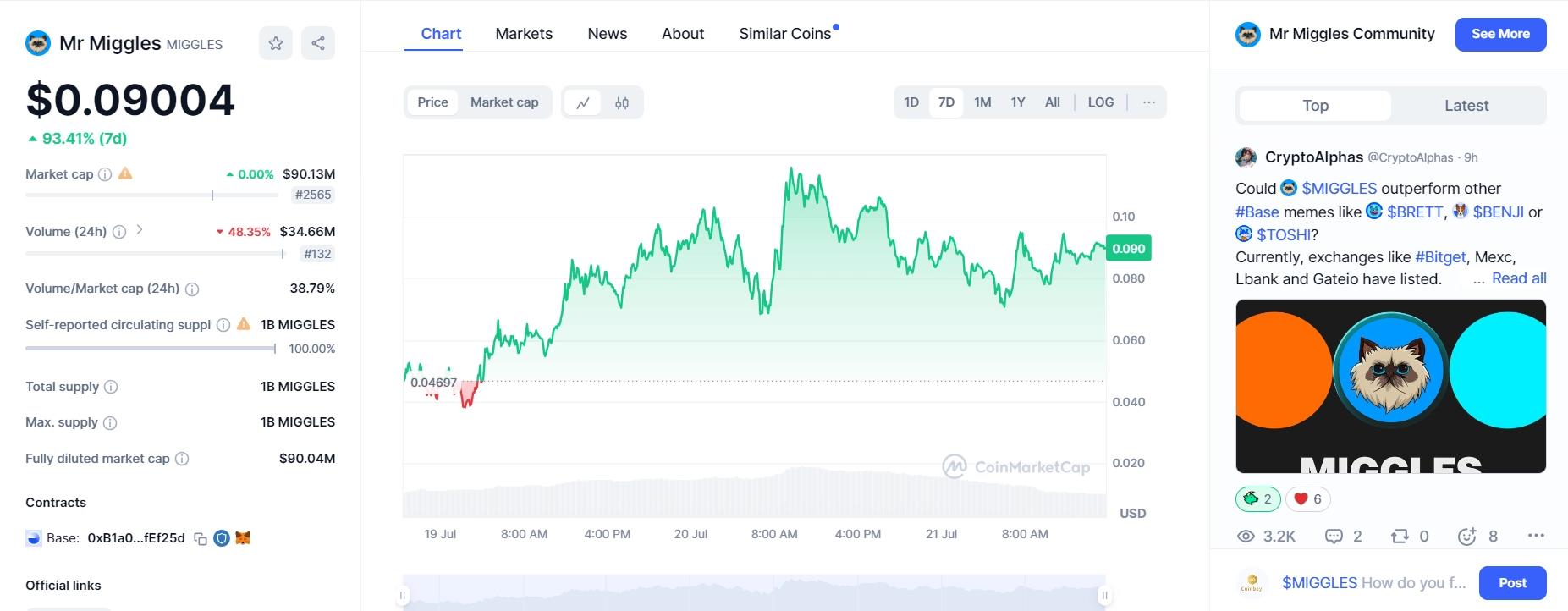Open CryptoAlphas profile name
This screenshot has height=611, width=1568.
[x=1314, y=157]
